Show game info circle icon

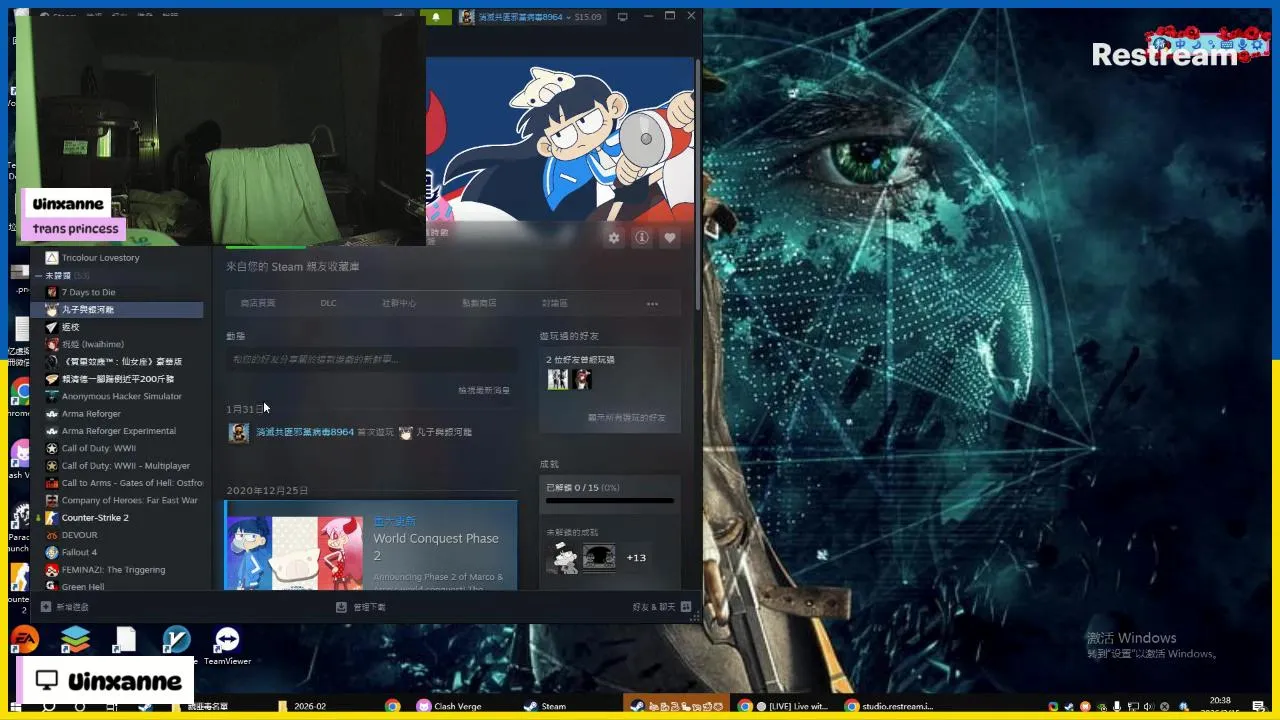642,237
